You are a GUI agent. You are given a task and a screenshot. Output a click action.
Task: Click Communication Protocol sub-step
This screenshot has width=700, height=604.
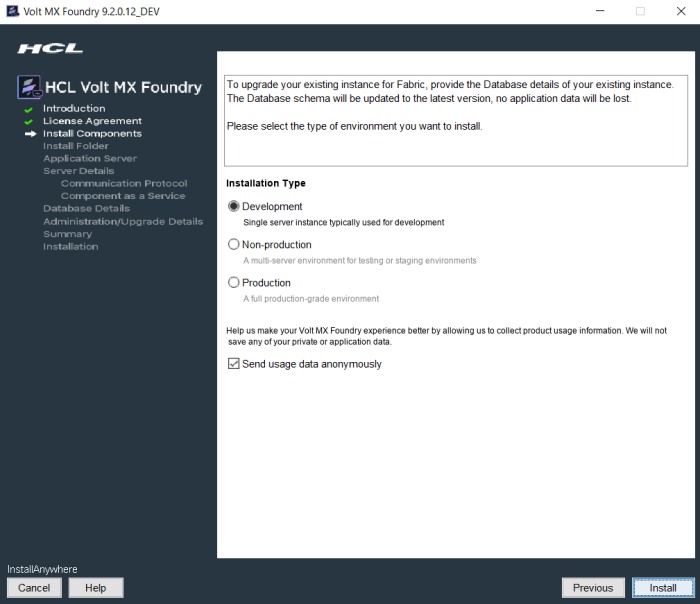[124, 183]
